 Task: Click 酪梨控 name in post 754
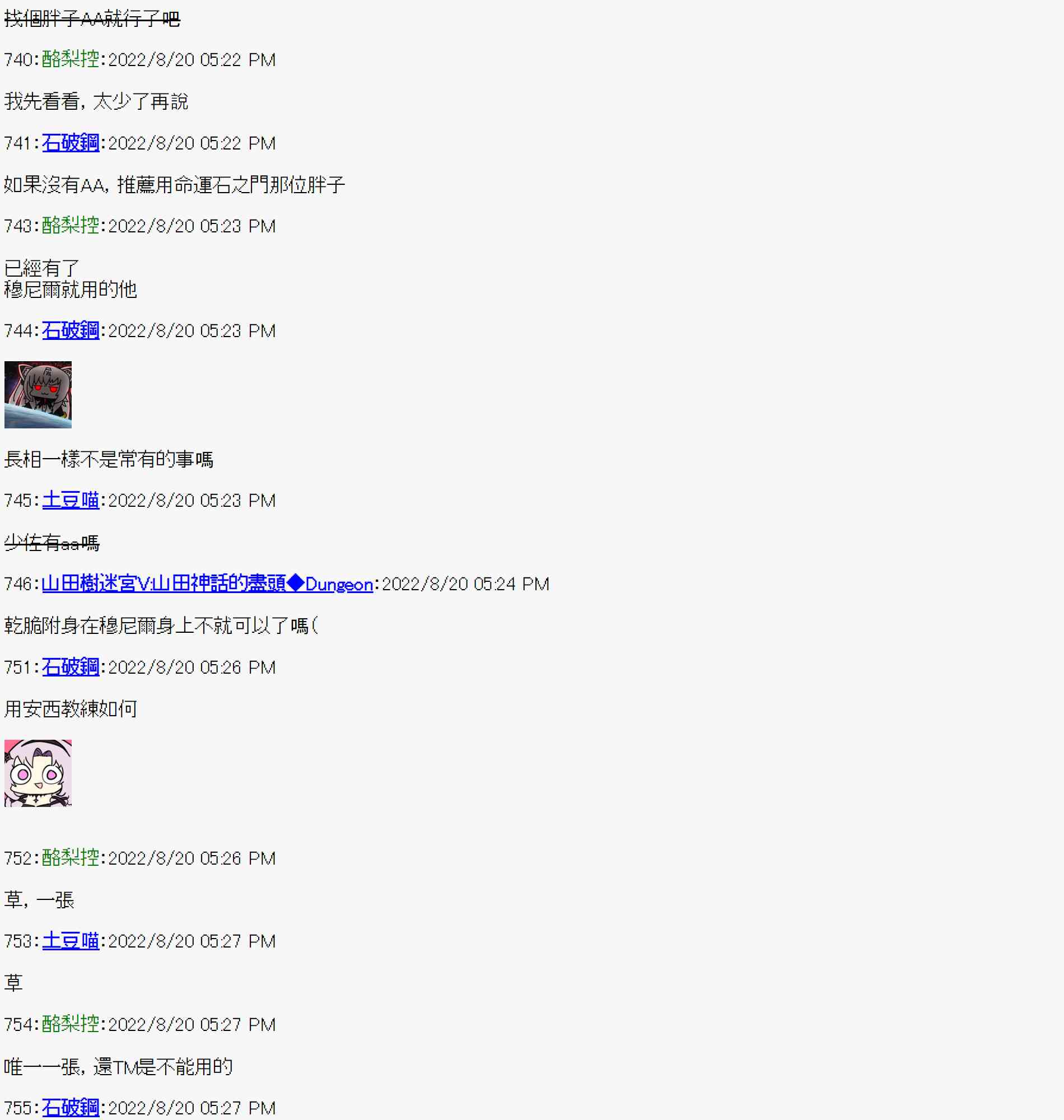71,1024
